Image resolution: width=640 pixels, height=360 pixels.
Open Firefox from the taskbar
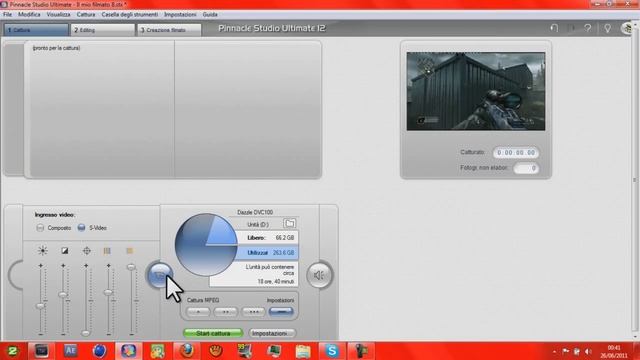187,351
